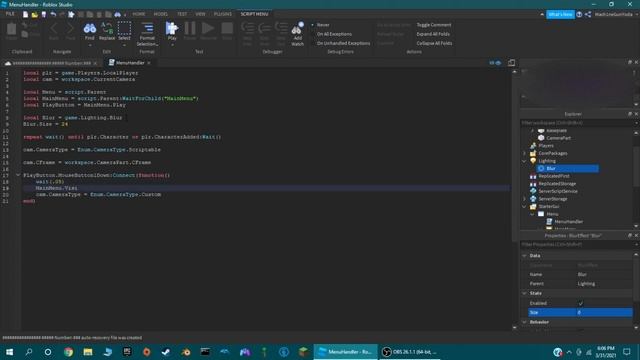The width and height of the screenshot is (640, 360).
Task: Switch to the PLUGINS ribbon tab
Action: pyautogui.click(x=222, y=14)
